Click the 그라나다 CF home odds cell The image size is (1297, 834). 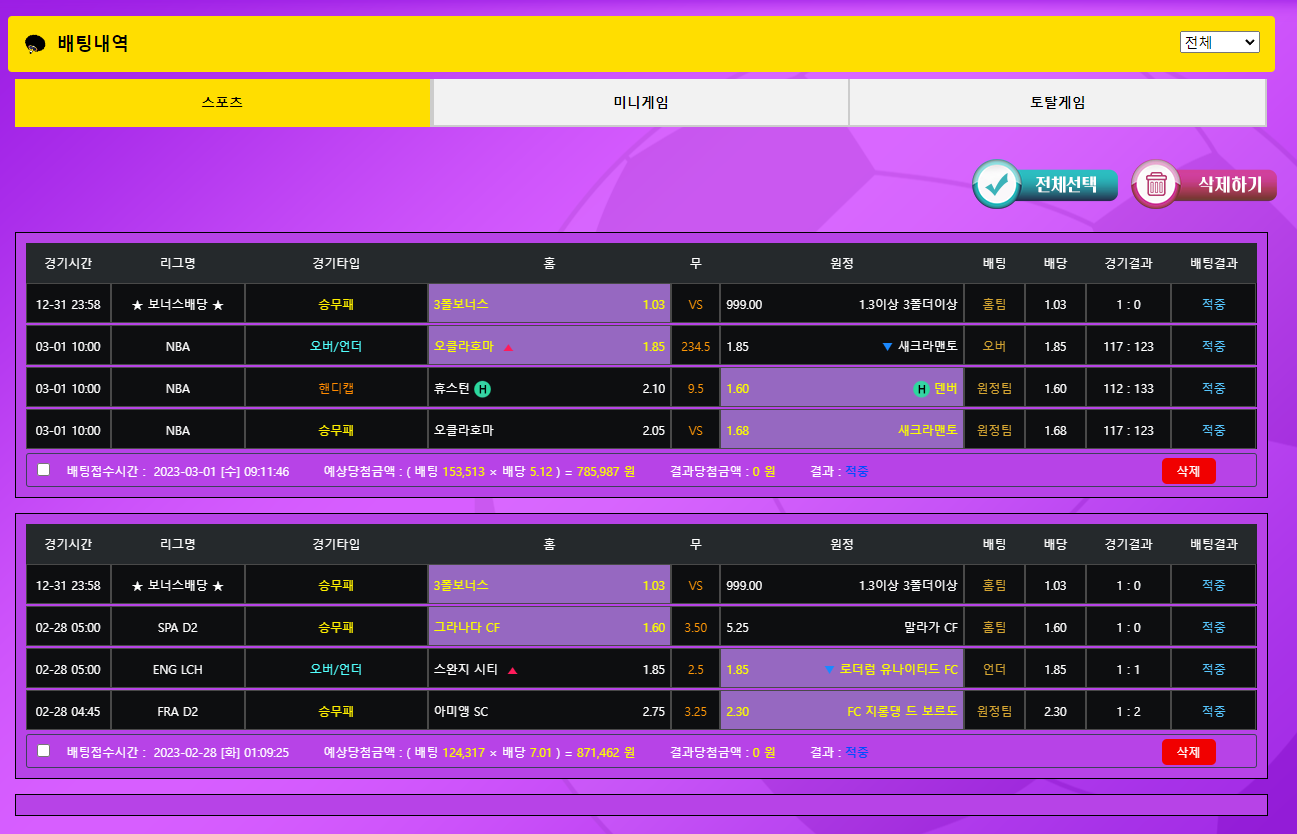click(549, 628)
